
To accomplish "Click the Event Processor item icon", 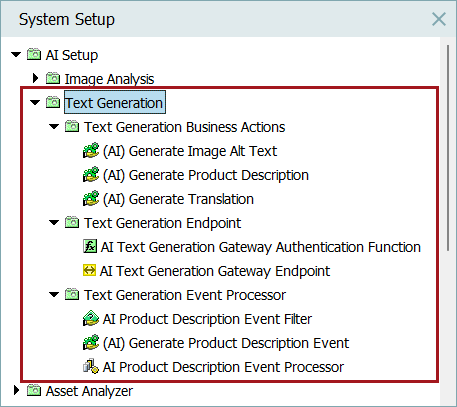I will (x=91, y=367).
